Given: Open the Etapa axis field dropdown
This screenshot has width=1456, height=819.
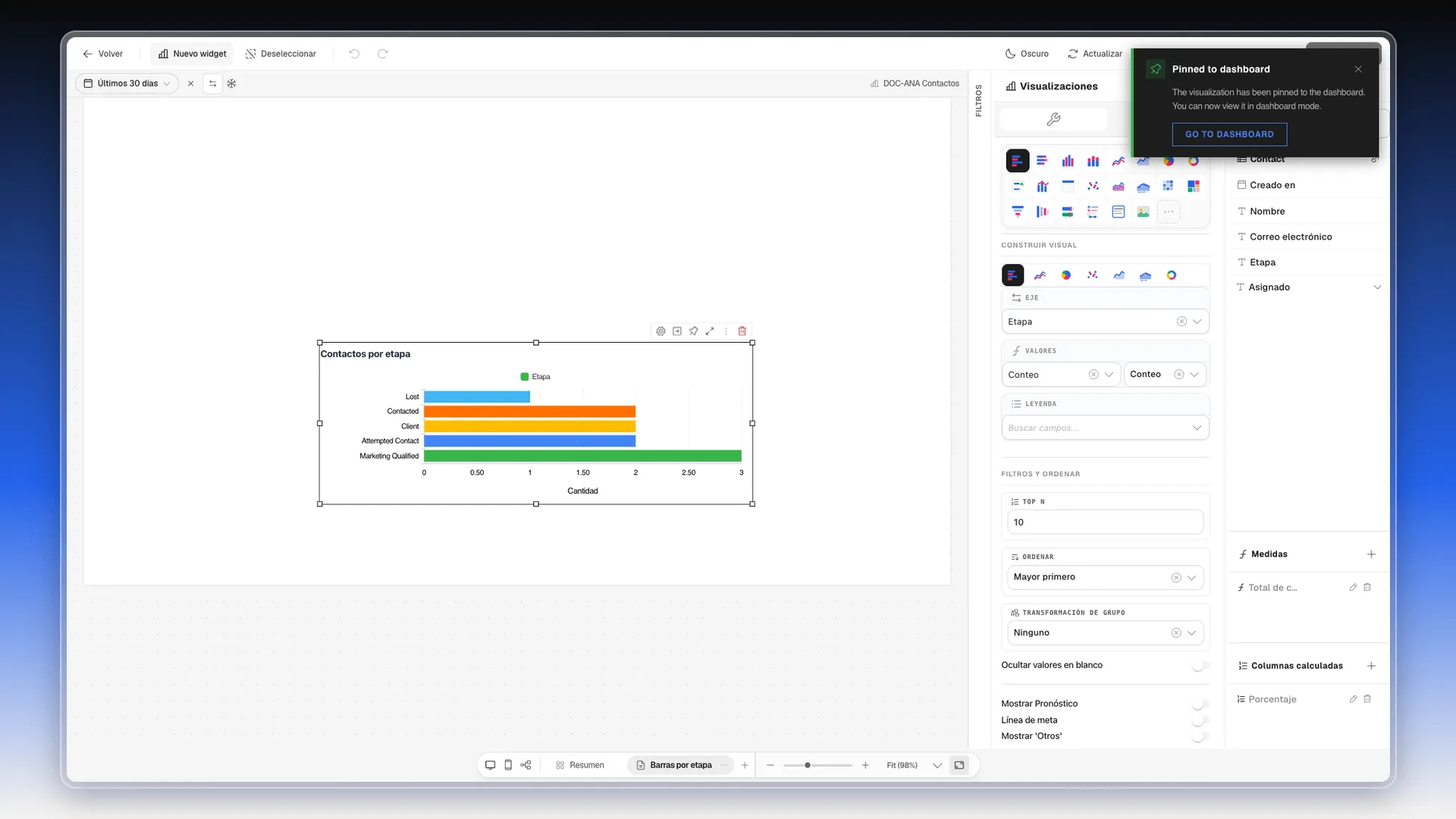Looking at the screenshot, I should pos(1197,322).
